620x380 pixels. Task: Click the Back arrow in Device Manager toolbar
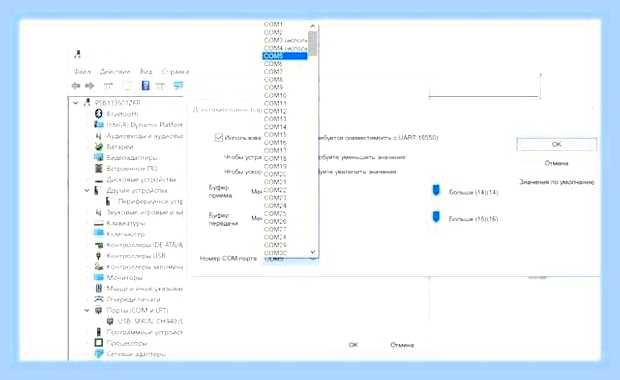coord(76,85)
